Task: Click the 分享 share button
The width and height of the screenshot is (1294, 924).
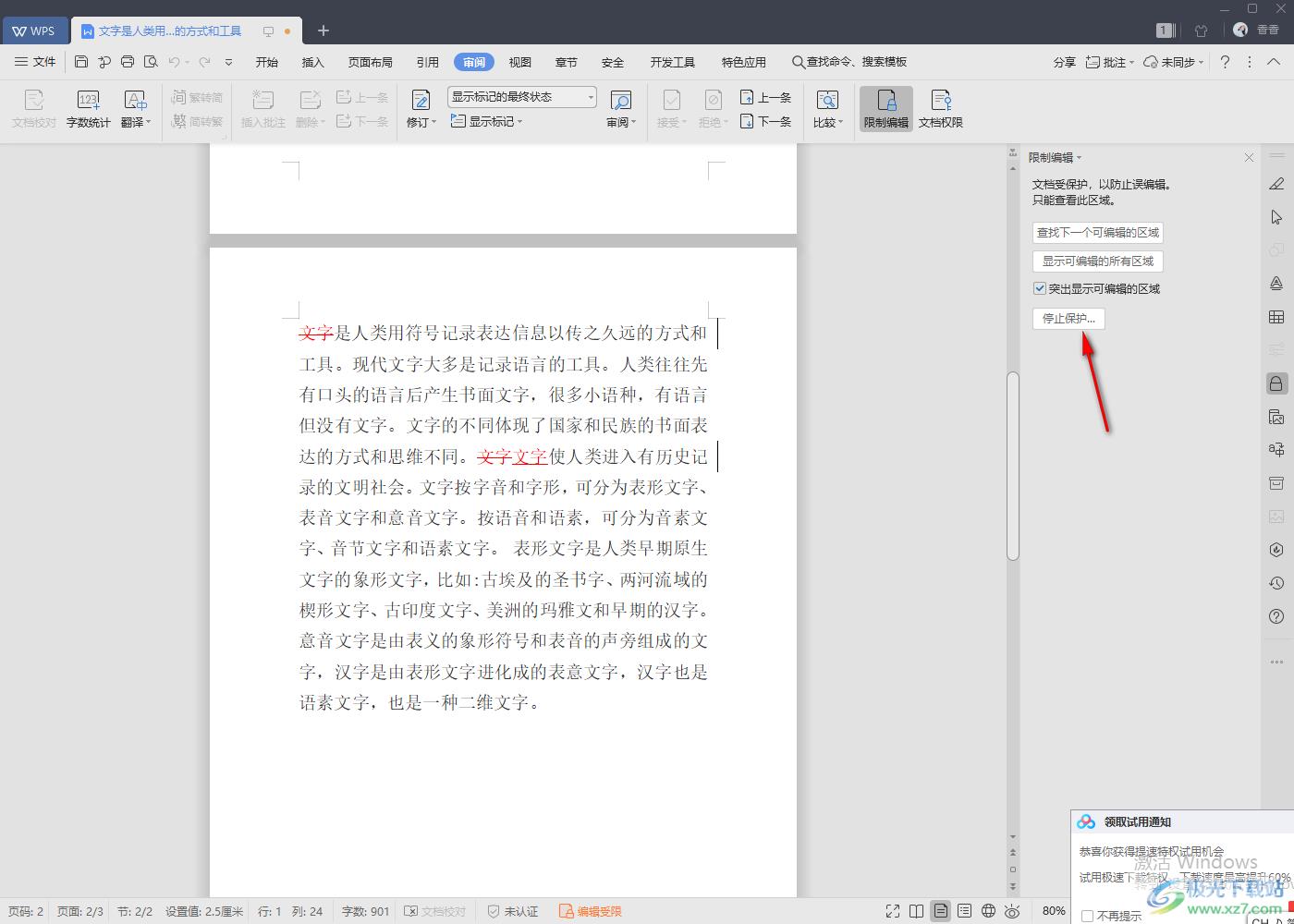Action: pos(1065,62)
